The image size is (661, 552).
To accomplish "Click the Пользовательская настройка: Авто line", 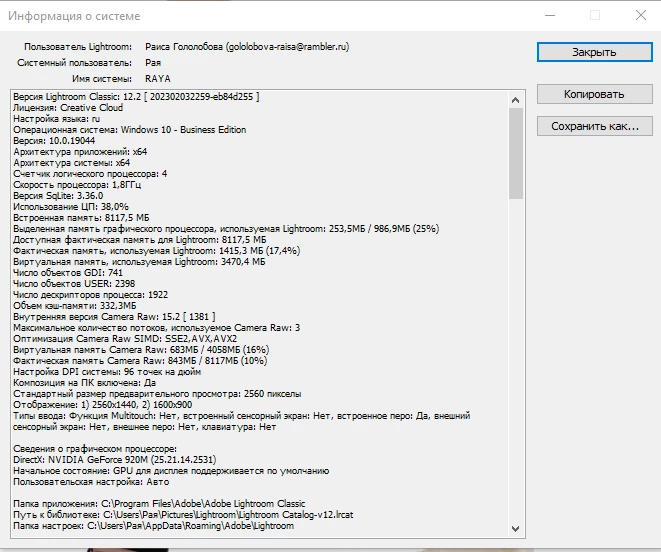I will point(91,481).
